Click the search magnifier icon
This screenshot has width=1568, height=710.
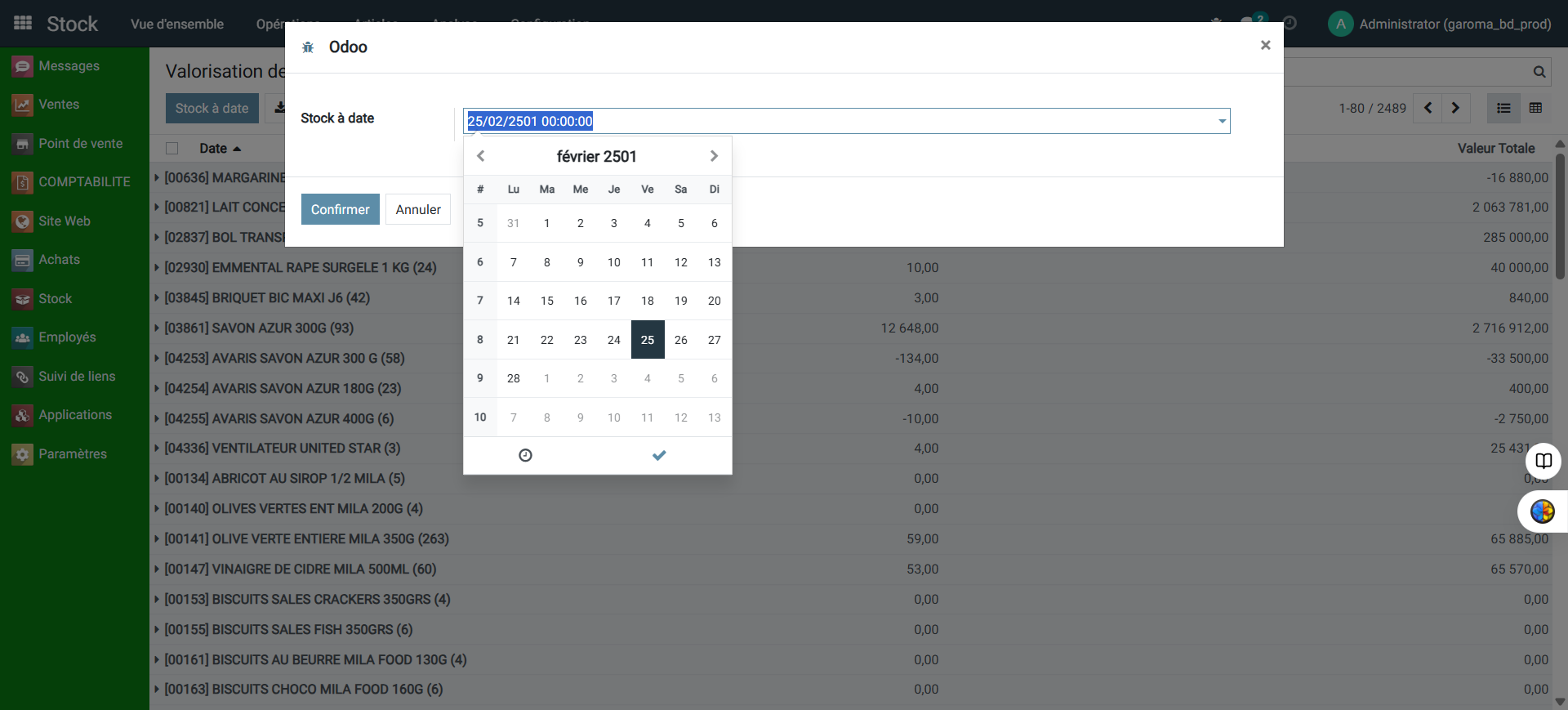click(x=1539, y=72)
